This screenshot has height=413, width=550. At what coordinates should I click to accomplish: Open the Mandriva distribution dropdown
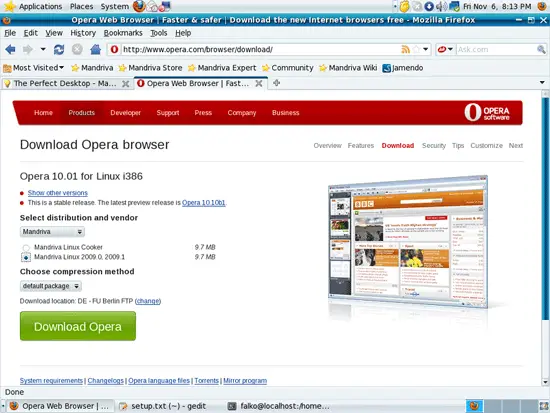(x=52, y=232)
